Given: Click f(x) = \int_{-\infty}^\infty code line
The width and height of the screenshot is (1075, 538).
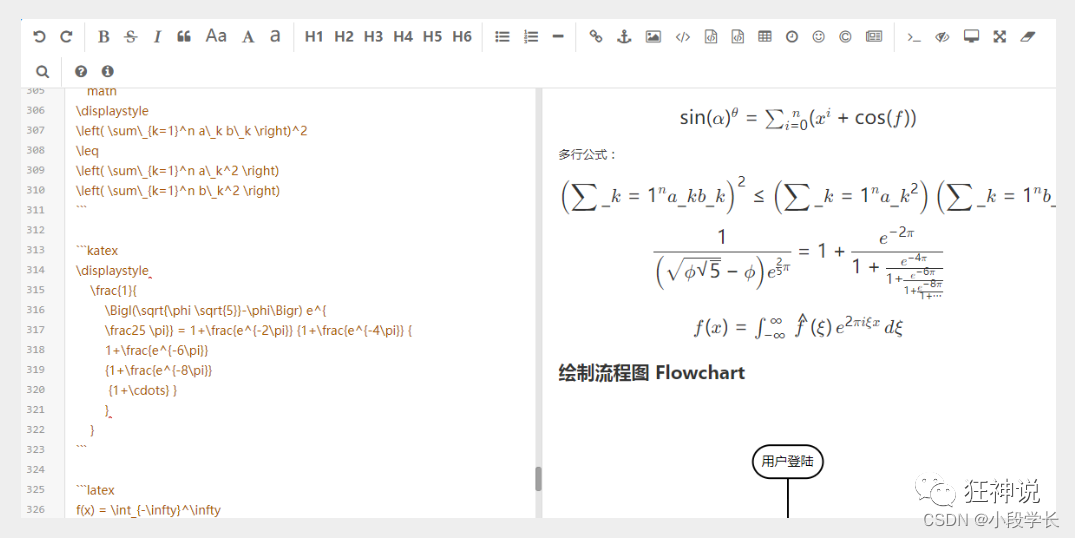Looking at the screenshot, I should [x=148, y=510].
